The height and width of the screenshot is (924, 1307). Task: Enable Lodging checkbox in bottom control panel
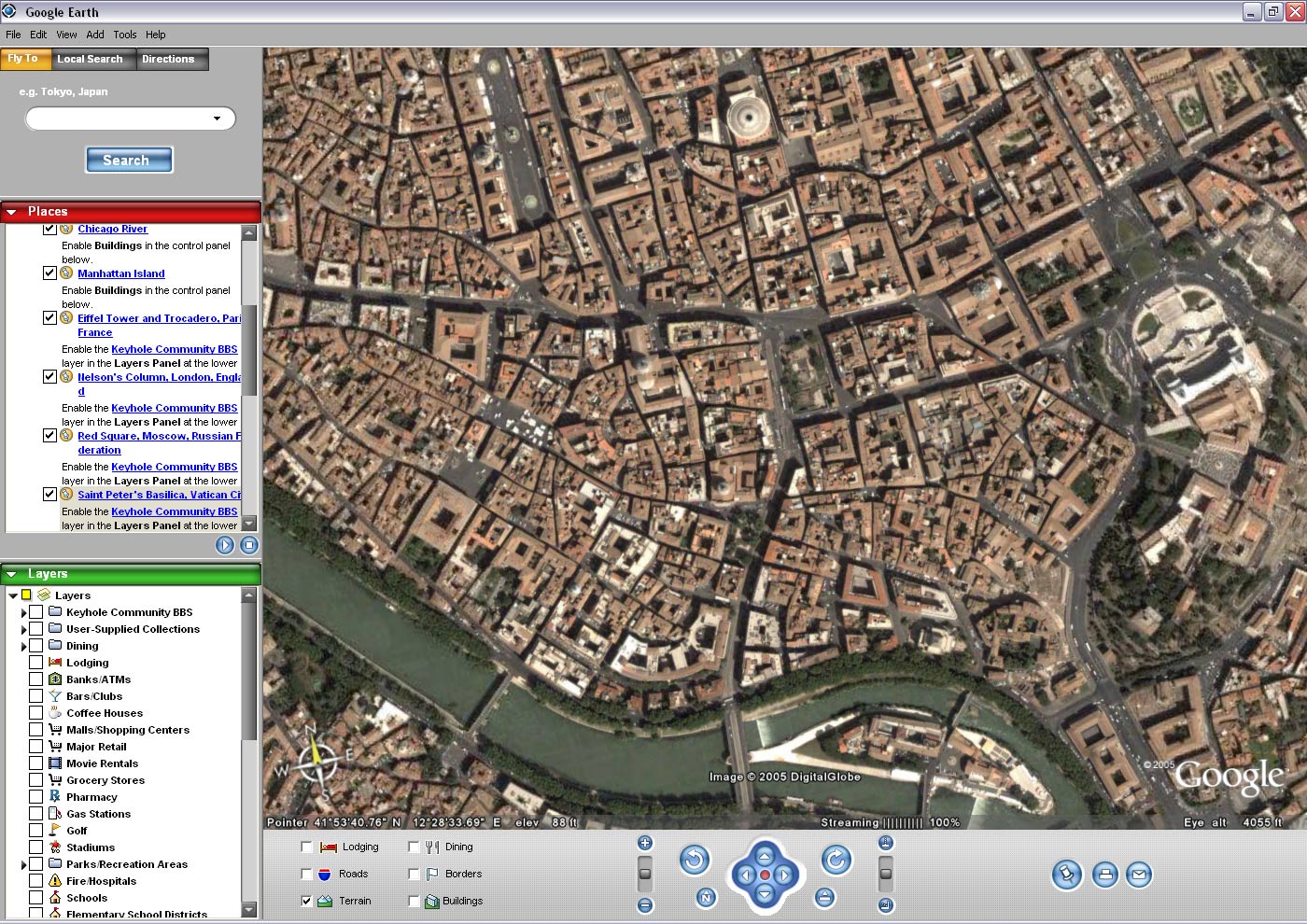(307, 847)
